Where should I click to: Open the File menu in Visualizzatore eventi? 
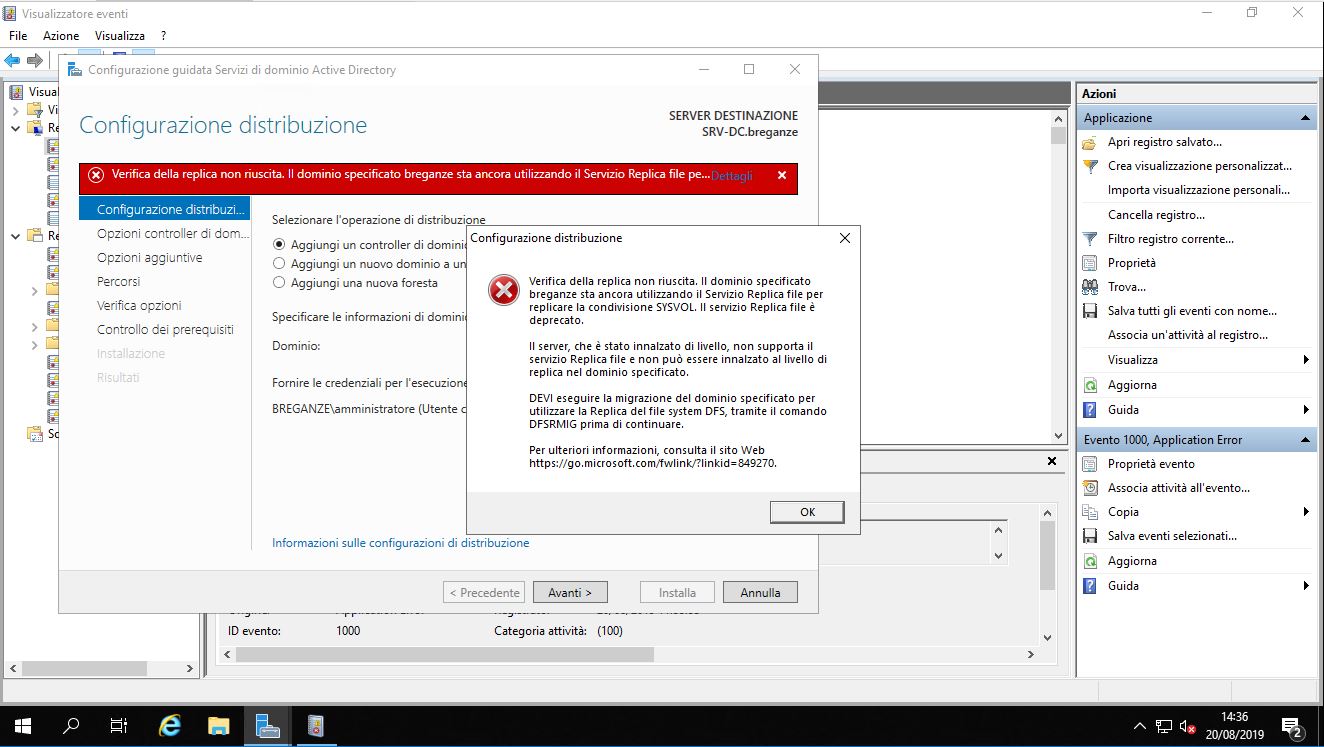tap(18, 36)
